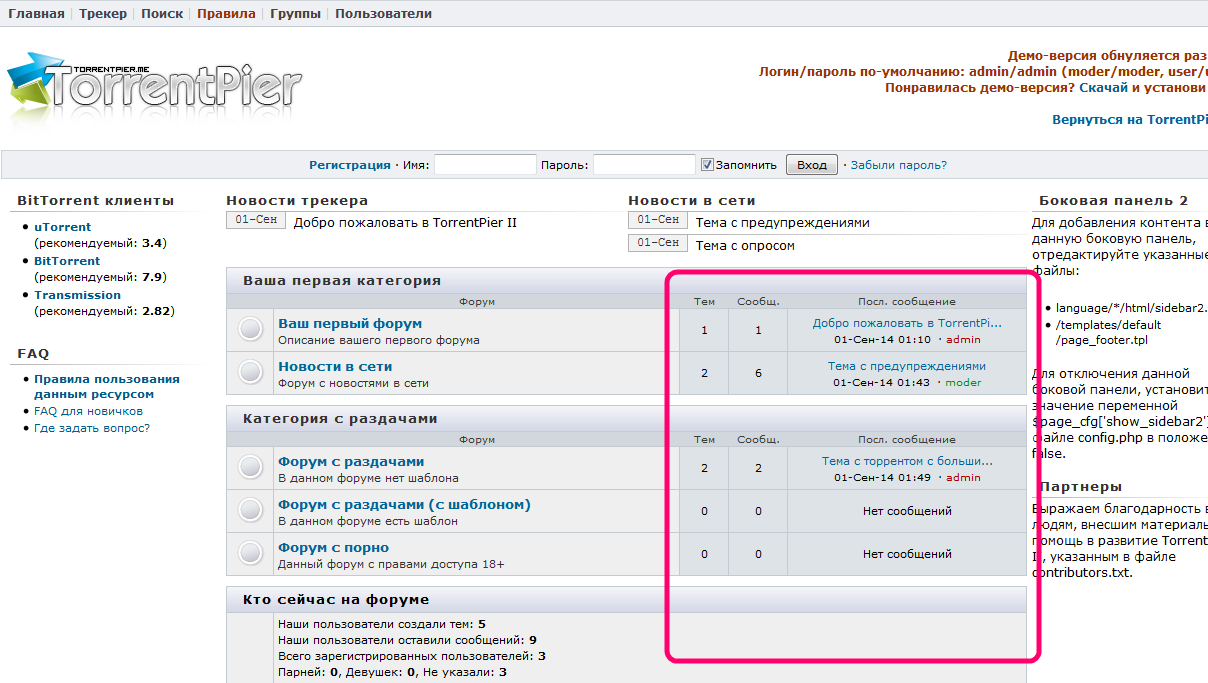The image size is (1208, 683).
Task: Click status icon beside Форум с порно
Action: click(x=251, y=553)
